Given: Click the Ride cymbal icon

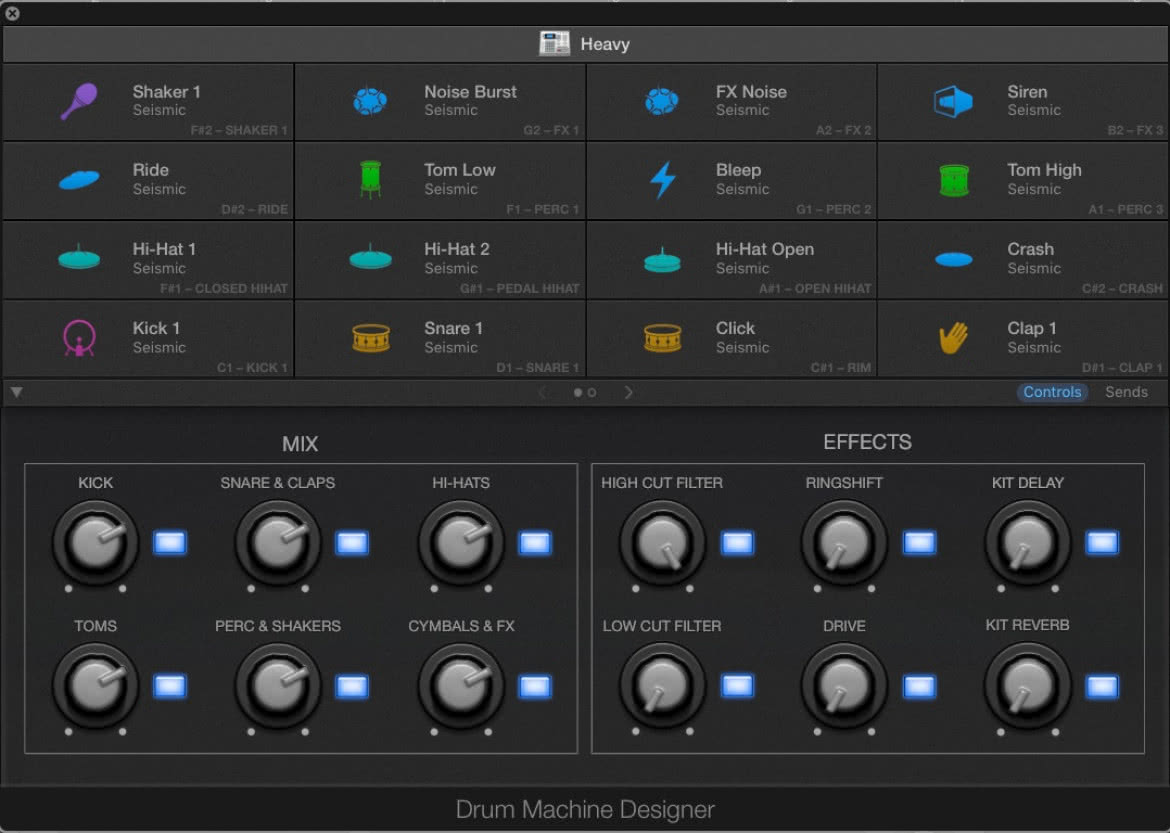Looking at the screenshot, I should (x=78, y=180).
